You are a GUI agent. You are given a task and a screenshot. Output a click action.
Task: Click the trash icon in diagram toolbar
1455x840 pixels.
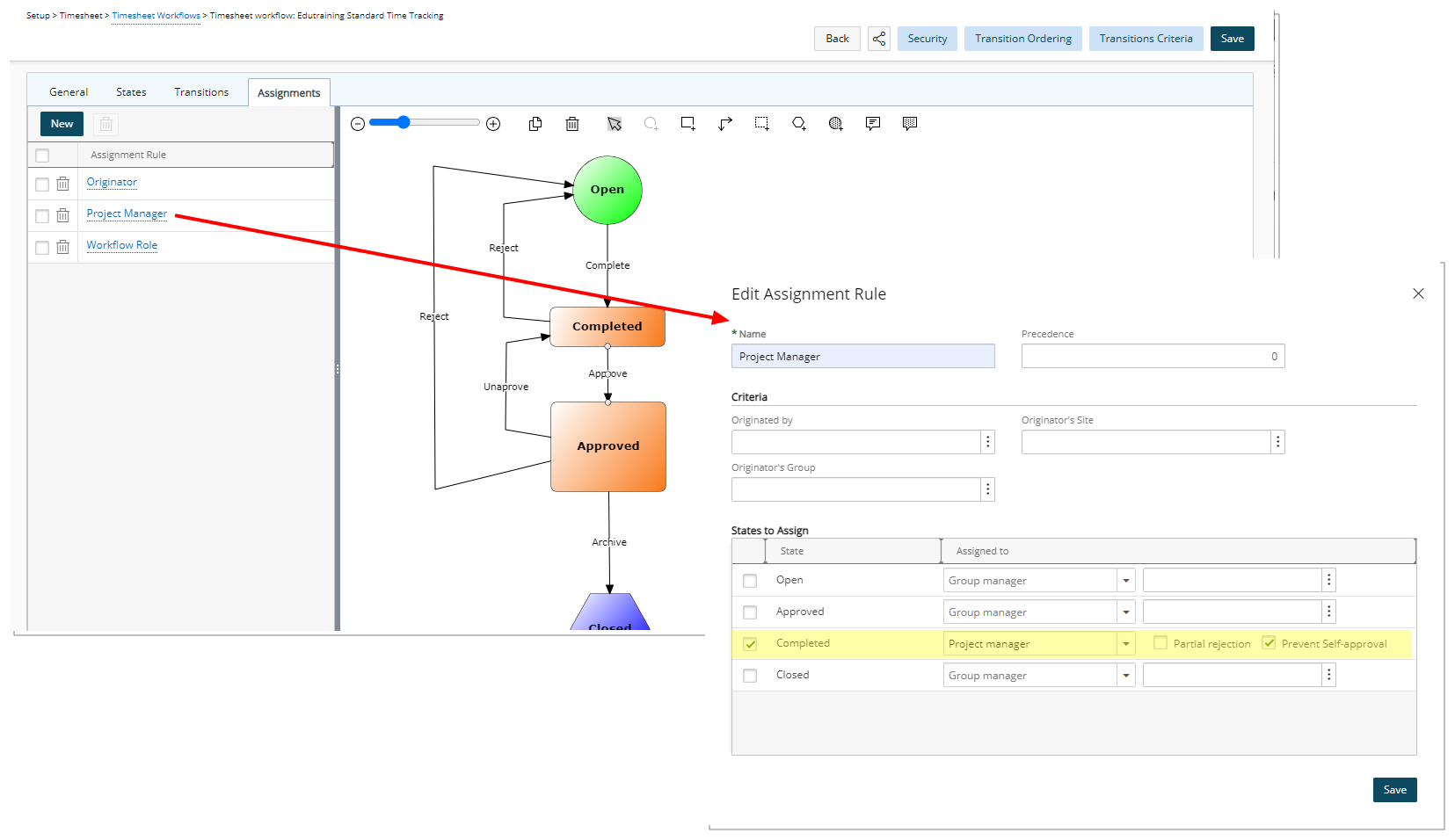[x=572, y=124]
